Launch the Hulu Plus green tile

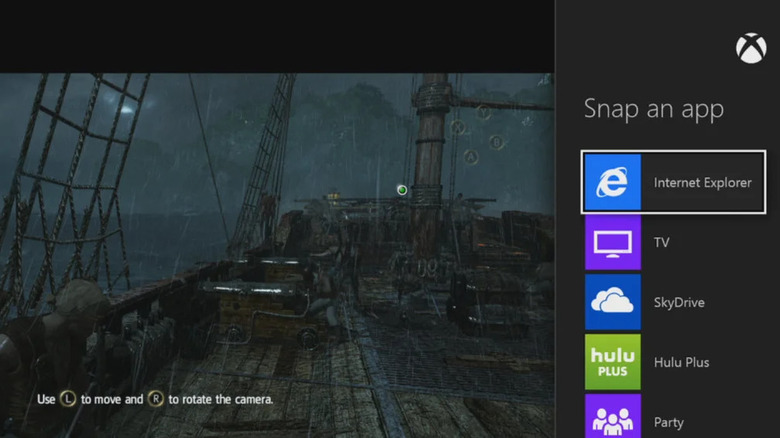[613, 362]
